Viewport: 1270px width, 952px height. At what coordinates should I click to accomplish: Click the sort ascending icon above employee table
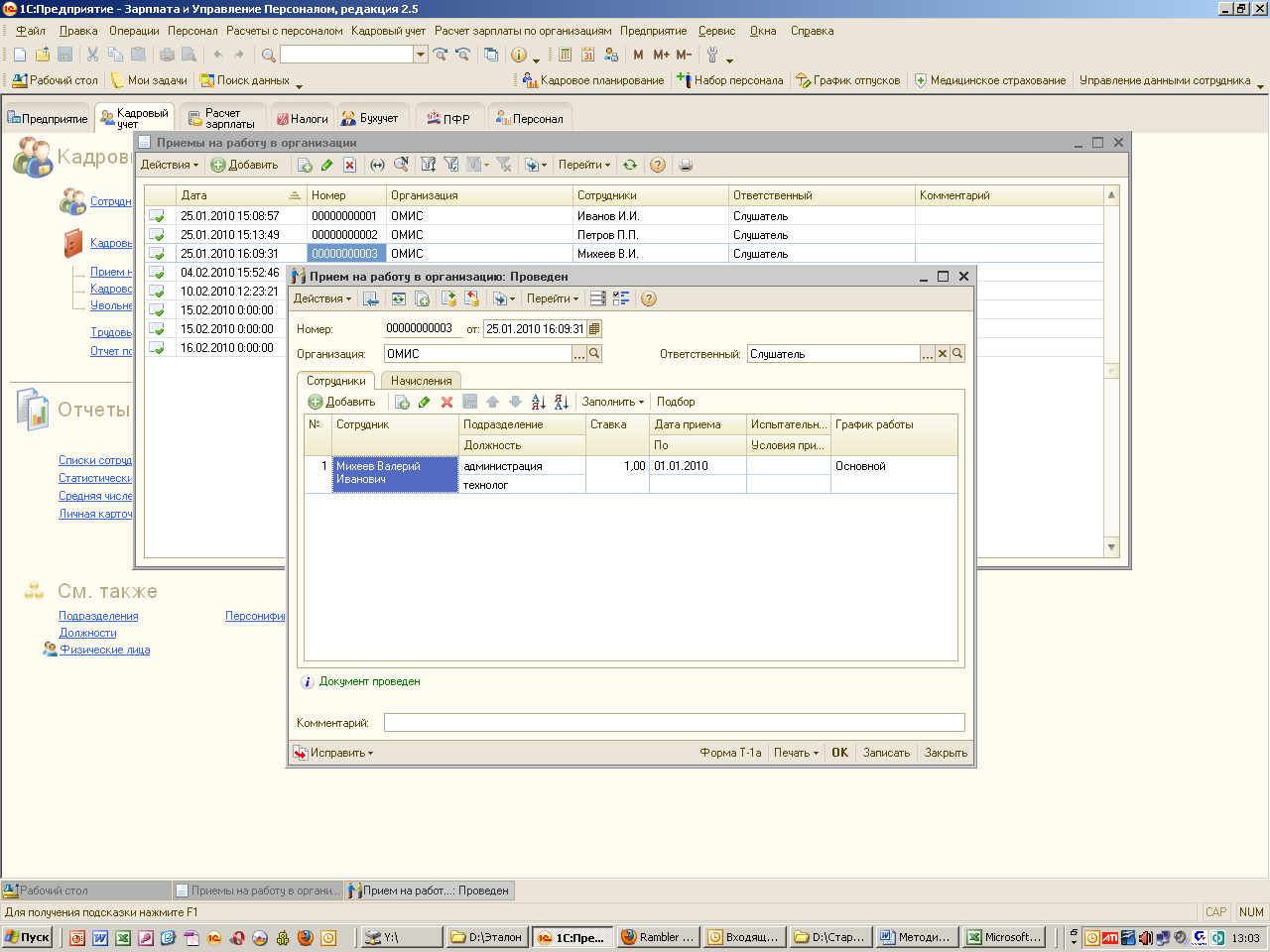(538, 402)
